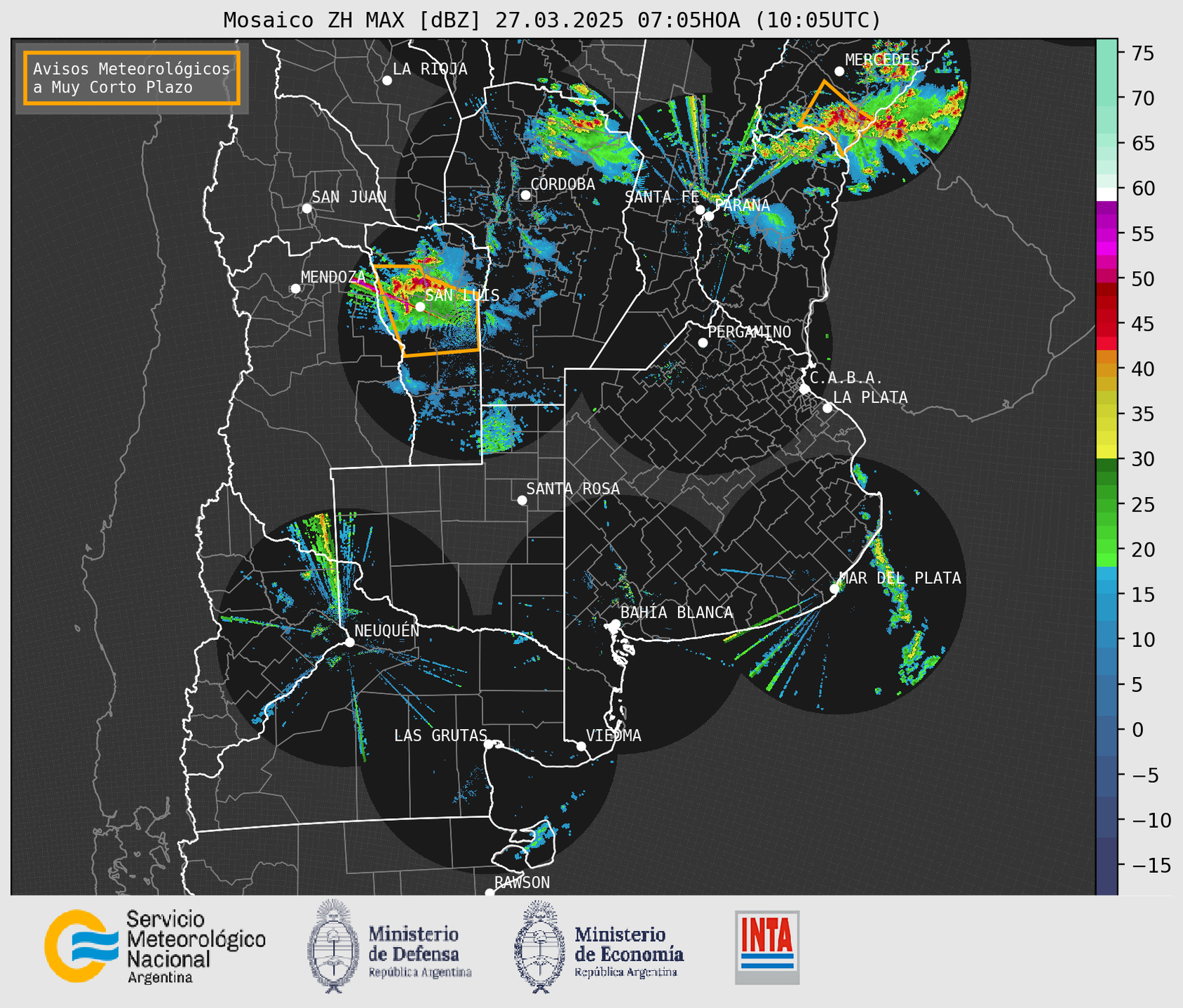Click the 75 dBZ color scale band
This screenshot has width=1183, height=1008.
coord(1107,53)
